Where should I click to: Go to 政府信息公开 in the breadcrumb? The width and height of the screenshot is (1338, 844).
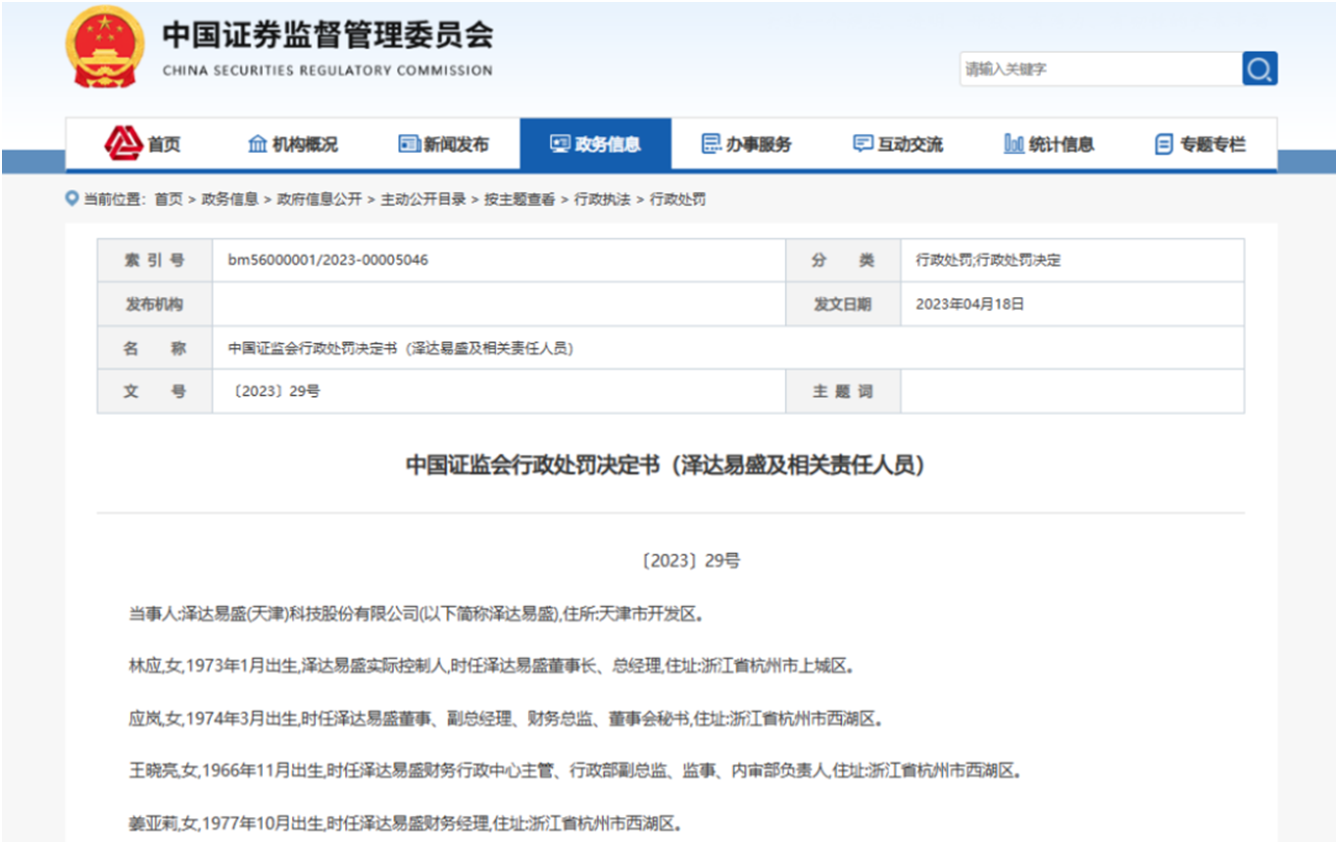(319, 199)
